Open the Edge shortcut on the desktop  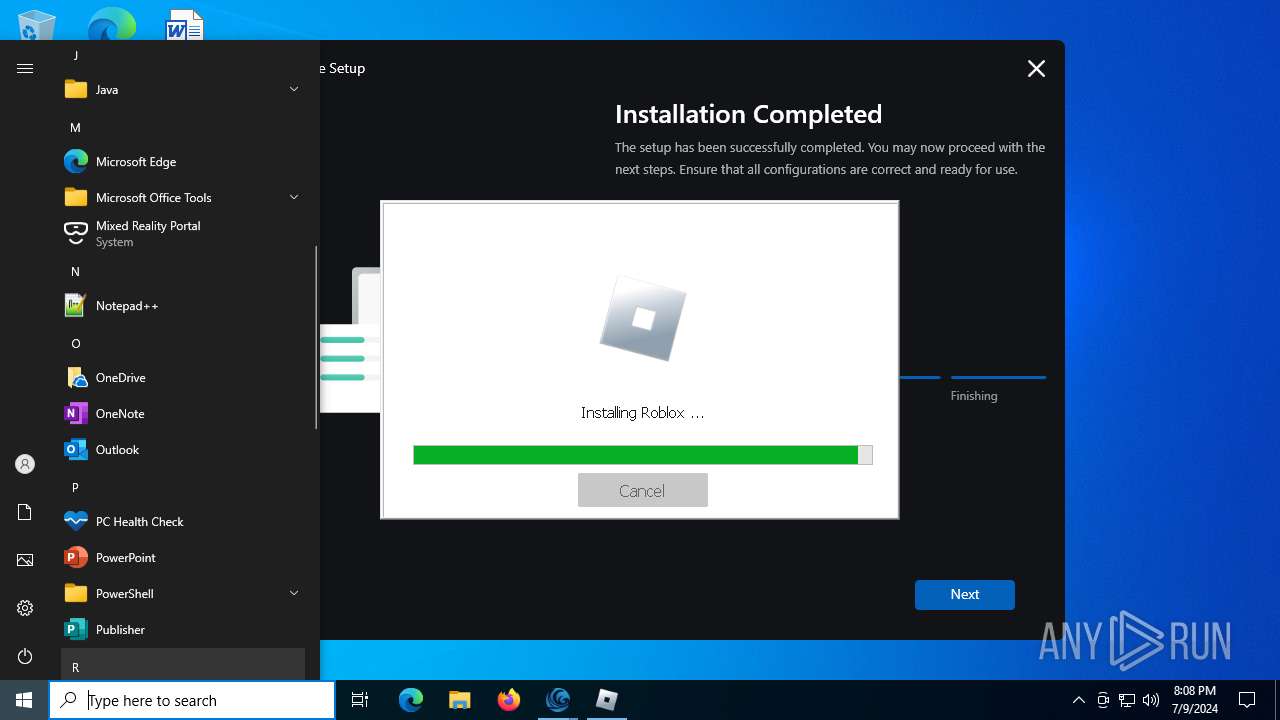click(111, 25)
